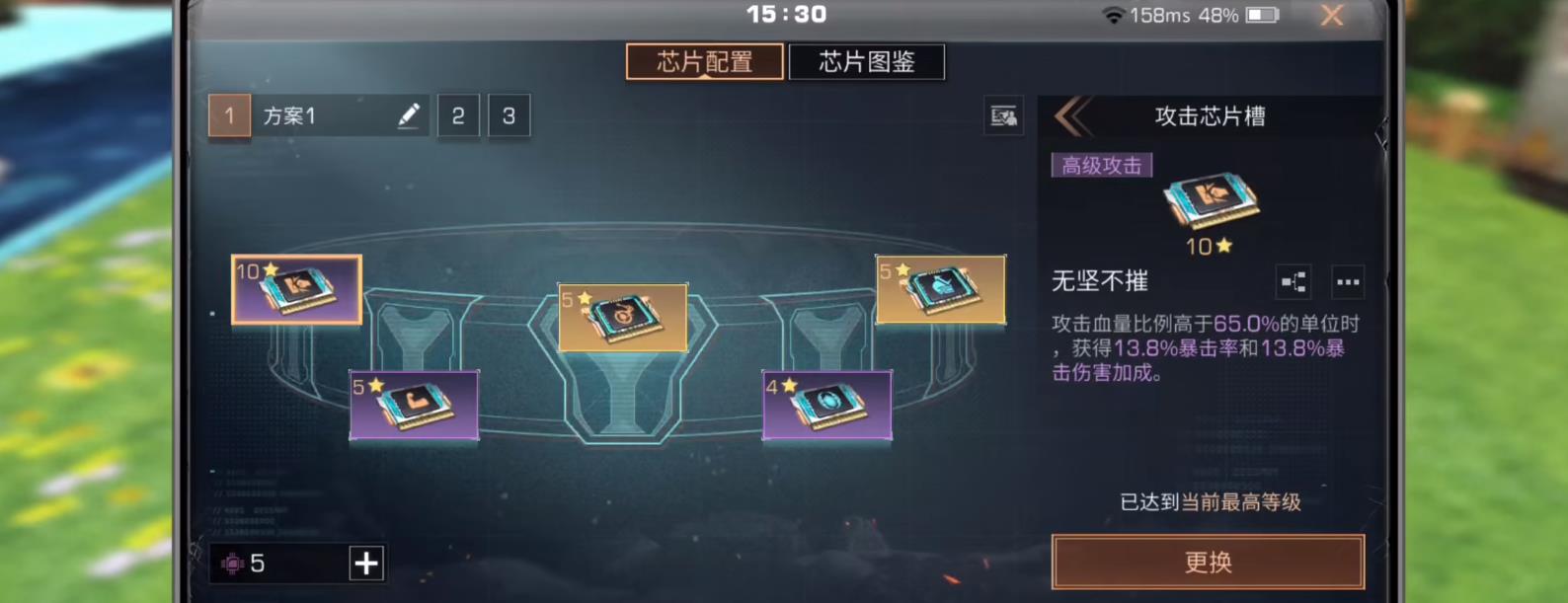The height and width of the screenshot is (603, 1568).
Task: Open the 芯片图鉴 tab
Action: [867, 61]
